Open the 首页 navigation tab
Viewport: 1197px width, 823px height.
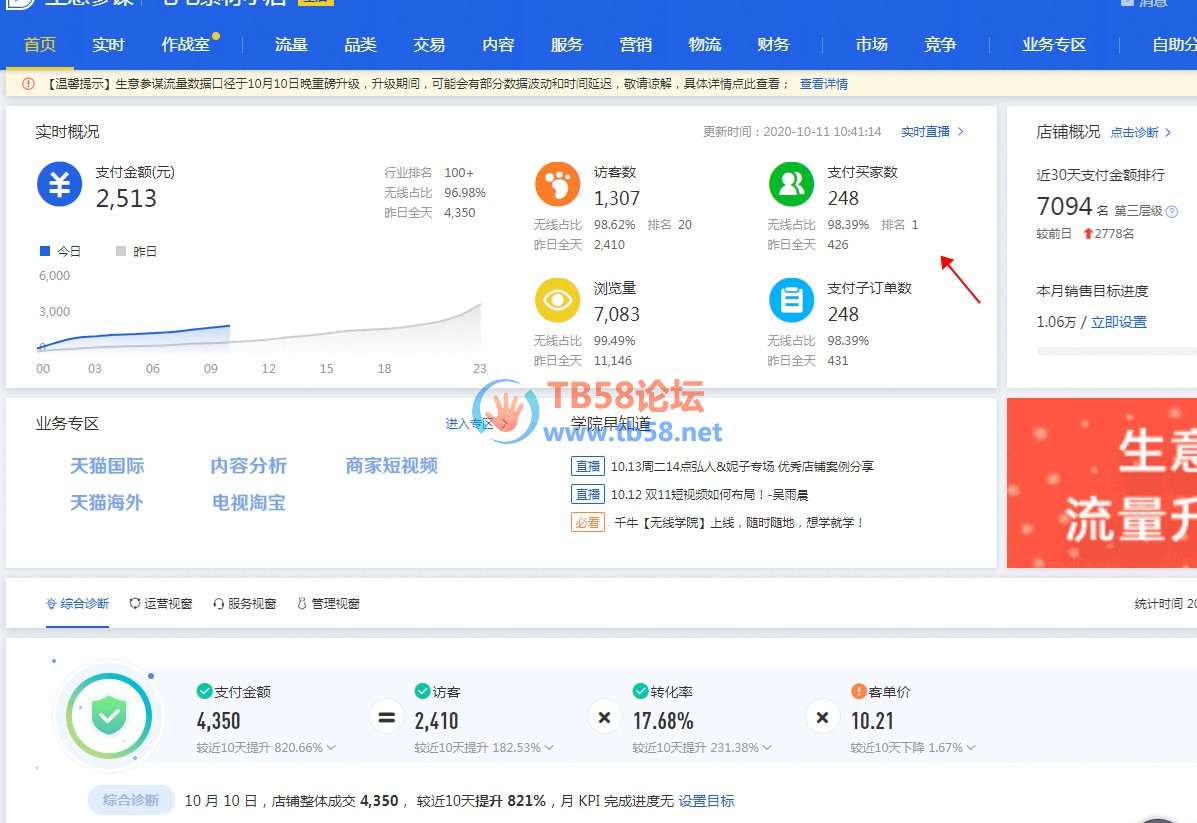[x=40, y=44]
